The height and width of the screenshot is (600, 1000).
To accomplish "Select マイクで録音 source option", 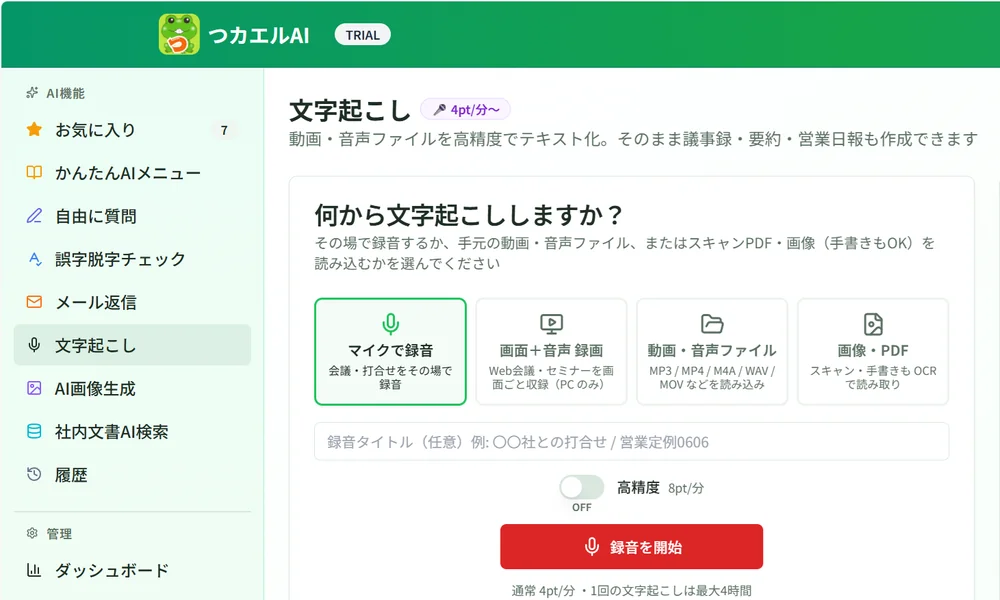I will [x=390, y=351].
